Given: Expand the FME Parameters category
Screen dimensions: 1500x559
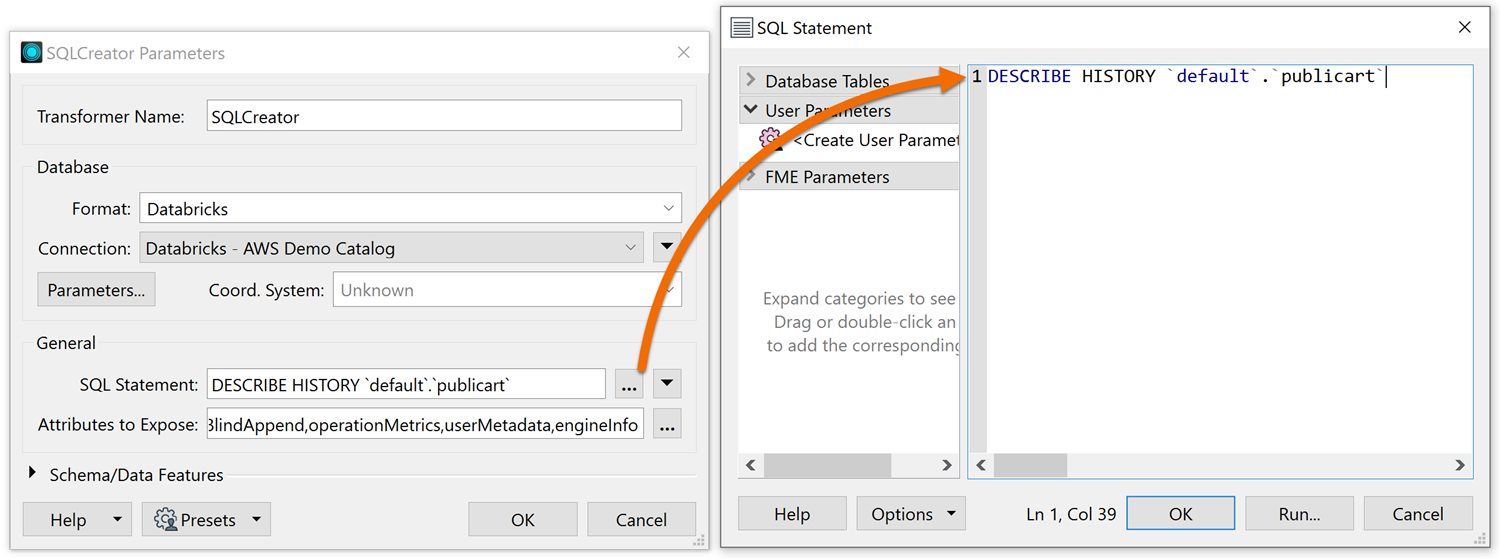Looking at the screenshot, I should click(x=751, y=177).
